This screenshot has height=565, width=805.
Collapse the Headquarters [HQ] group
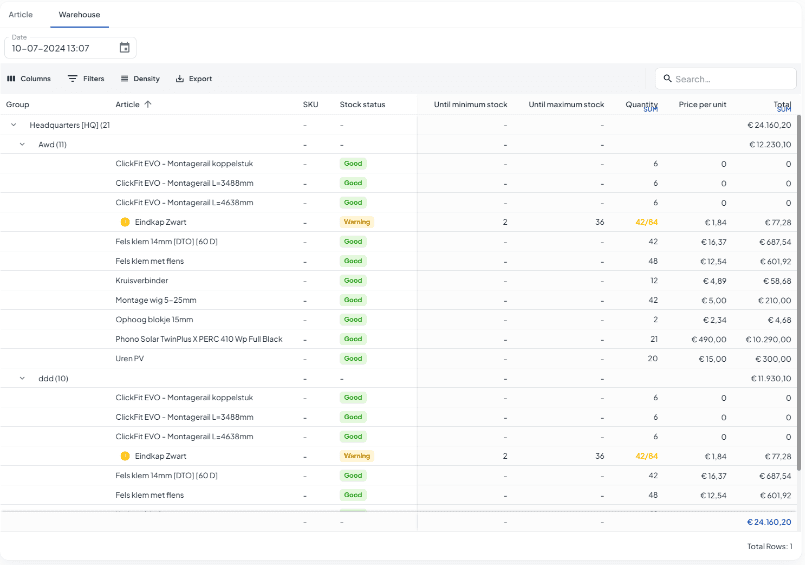(14, 125)
